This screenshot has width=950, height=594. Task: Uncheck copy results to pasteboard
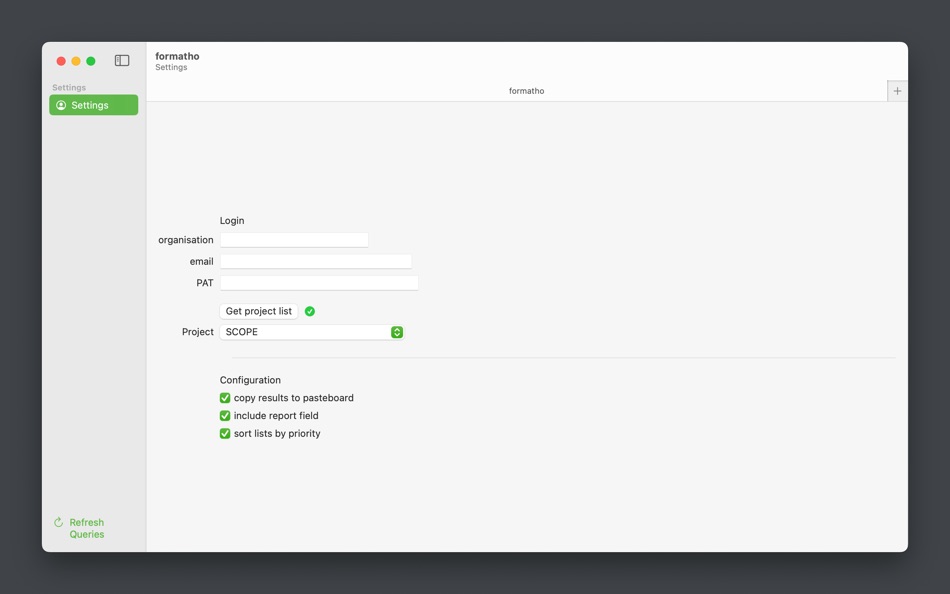pos(225,398)
